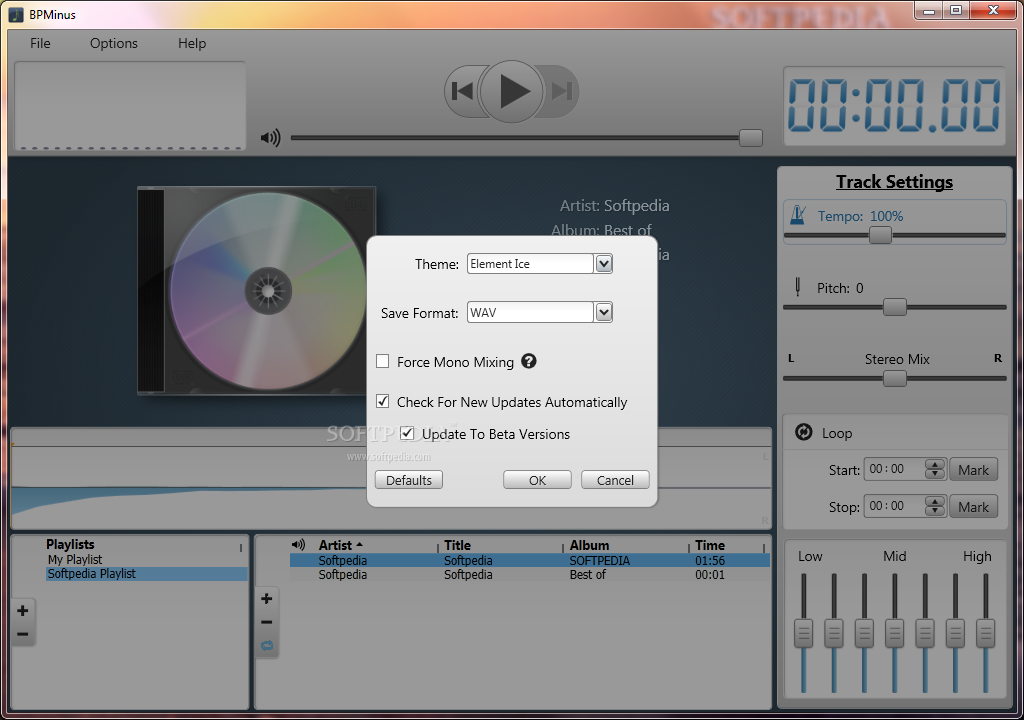Uncheck Update To Beta Versions
This screenshot has width=1024, height=720.
(408, 433)
